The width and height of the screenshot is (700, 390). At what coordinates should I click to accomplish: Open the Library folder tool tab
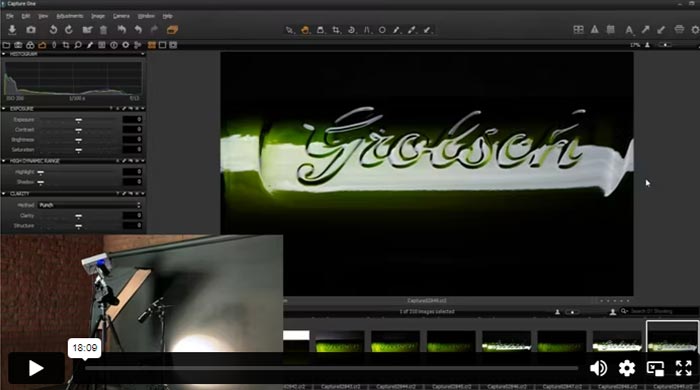point(6,45)
